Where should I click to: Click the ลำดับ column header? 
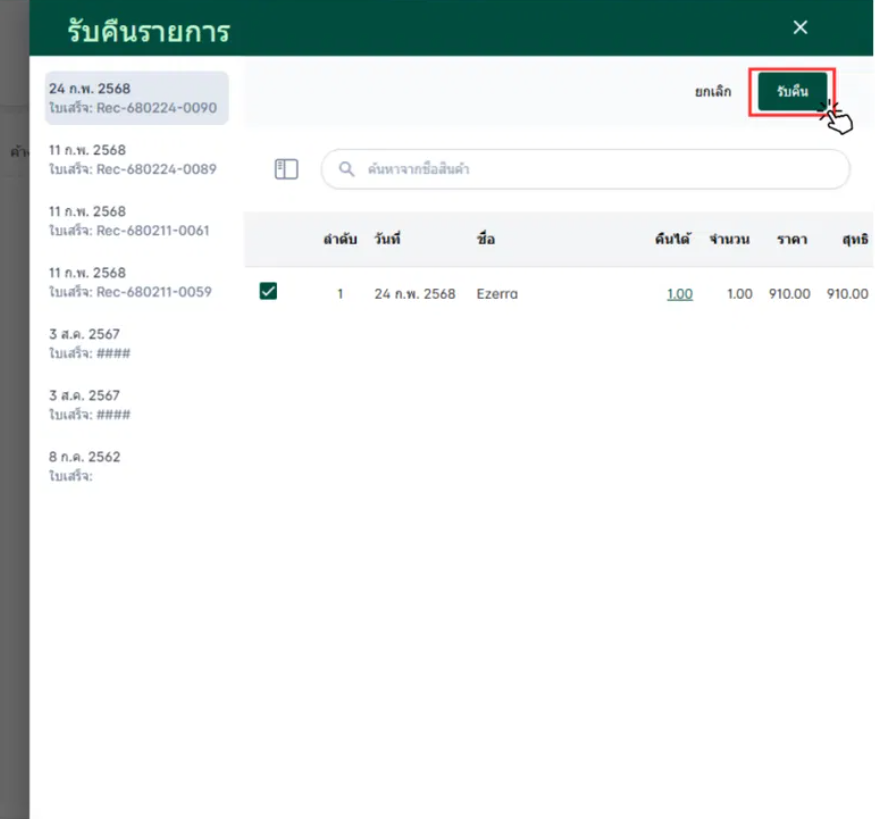coord(340,239)
